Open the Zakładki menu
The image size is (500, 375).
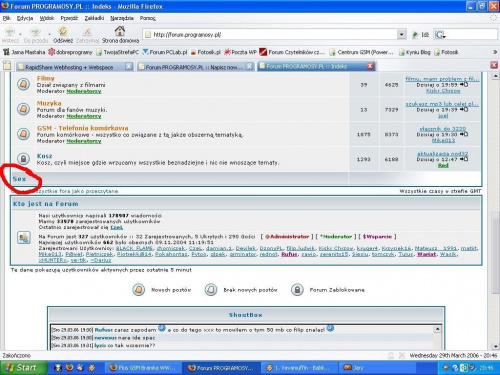(x=94, y=18)
